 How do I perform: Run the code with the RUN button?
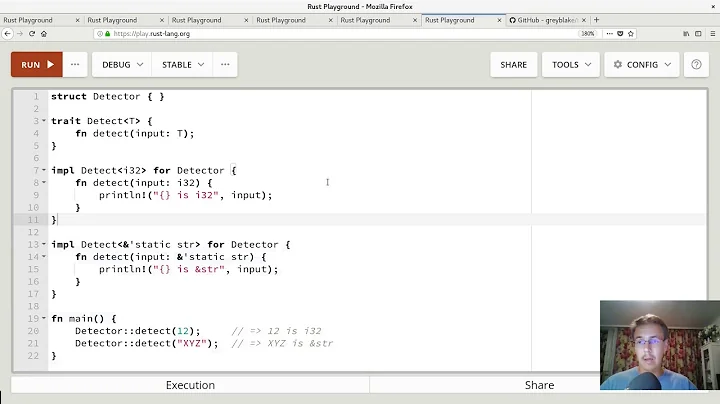[x=37, y=65]
